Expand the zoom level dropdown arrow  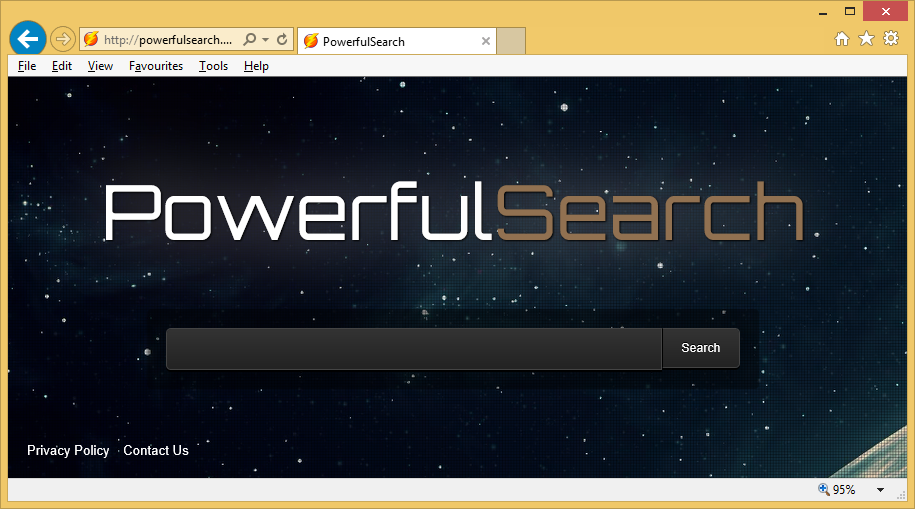880,490
